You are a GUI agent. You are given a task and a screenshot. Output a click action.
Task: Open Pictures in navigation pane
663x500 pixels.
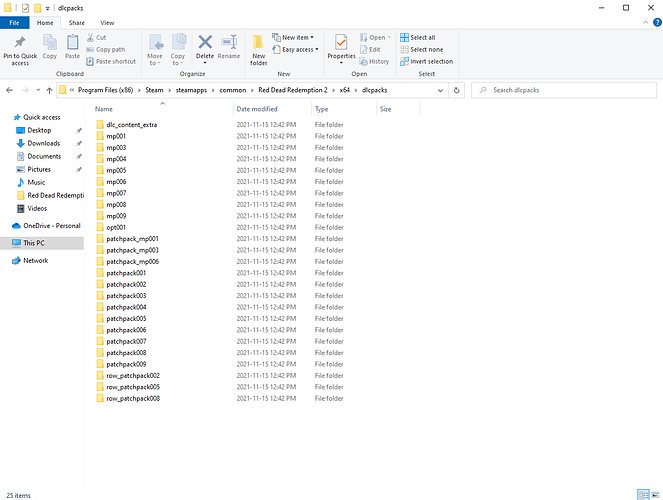tap(39, 169)
